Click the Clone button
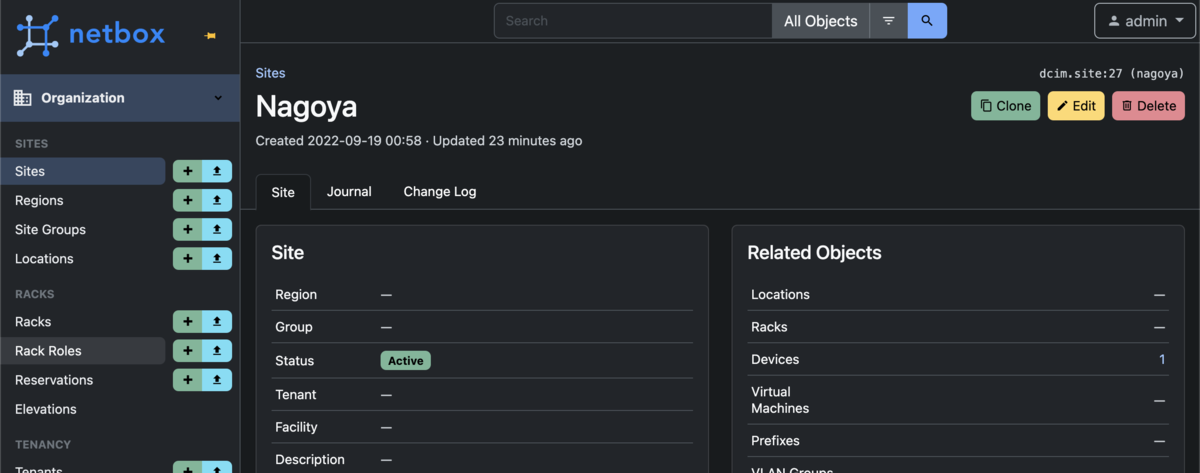The width and height of the screenshot is (1200, 473). click(1006, 106)
